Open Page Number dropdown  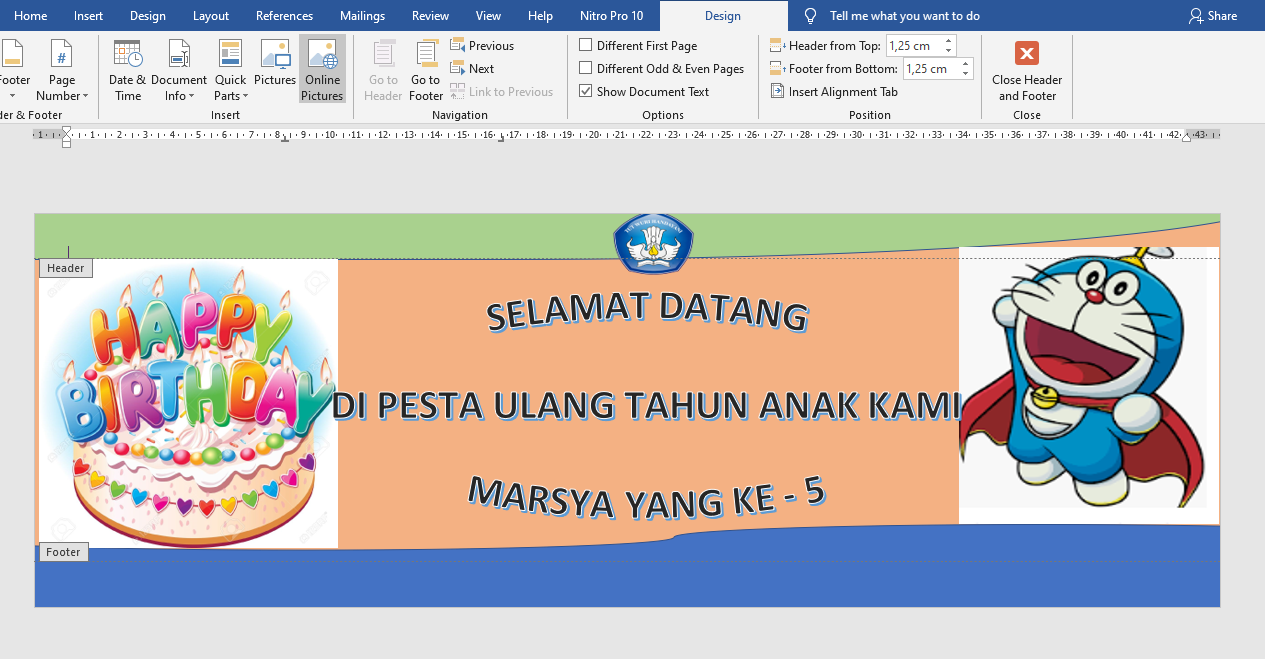click(62, 70)
